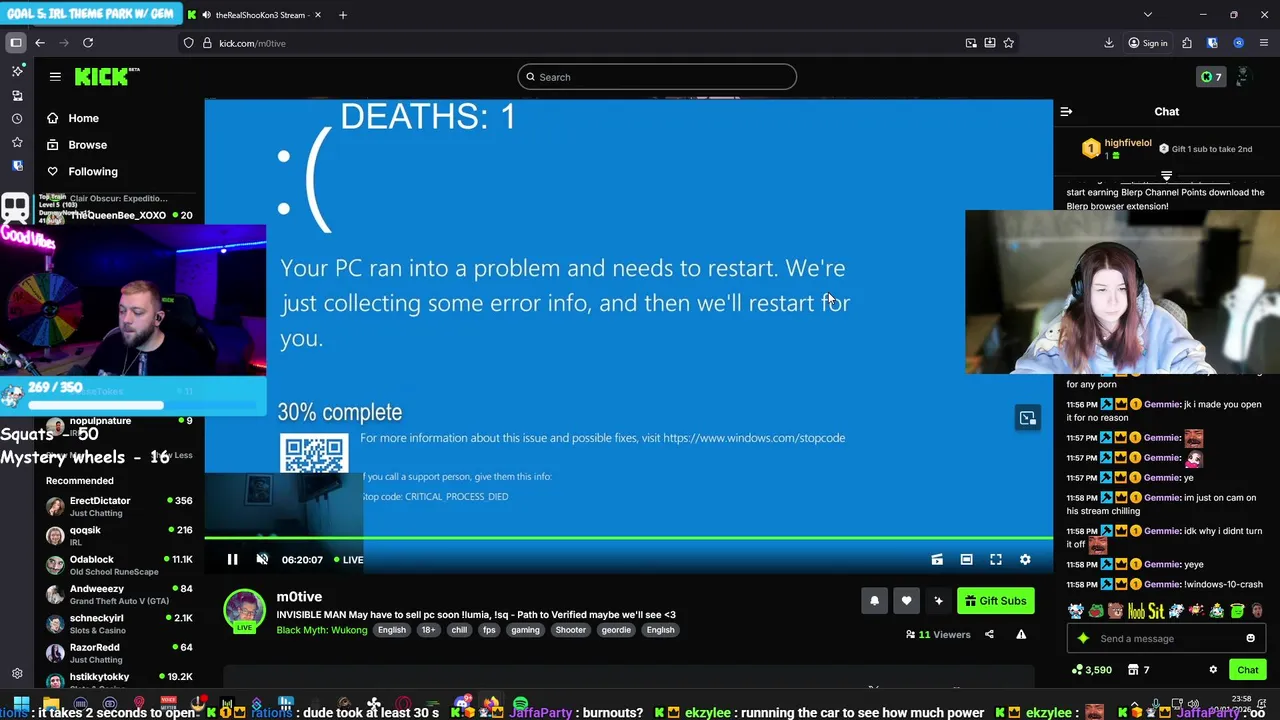Click the Black Myth: Wukong category link

(x=322, y=630)
